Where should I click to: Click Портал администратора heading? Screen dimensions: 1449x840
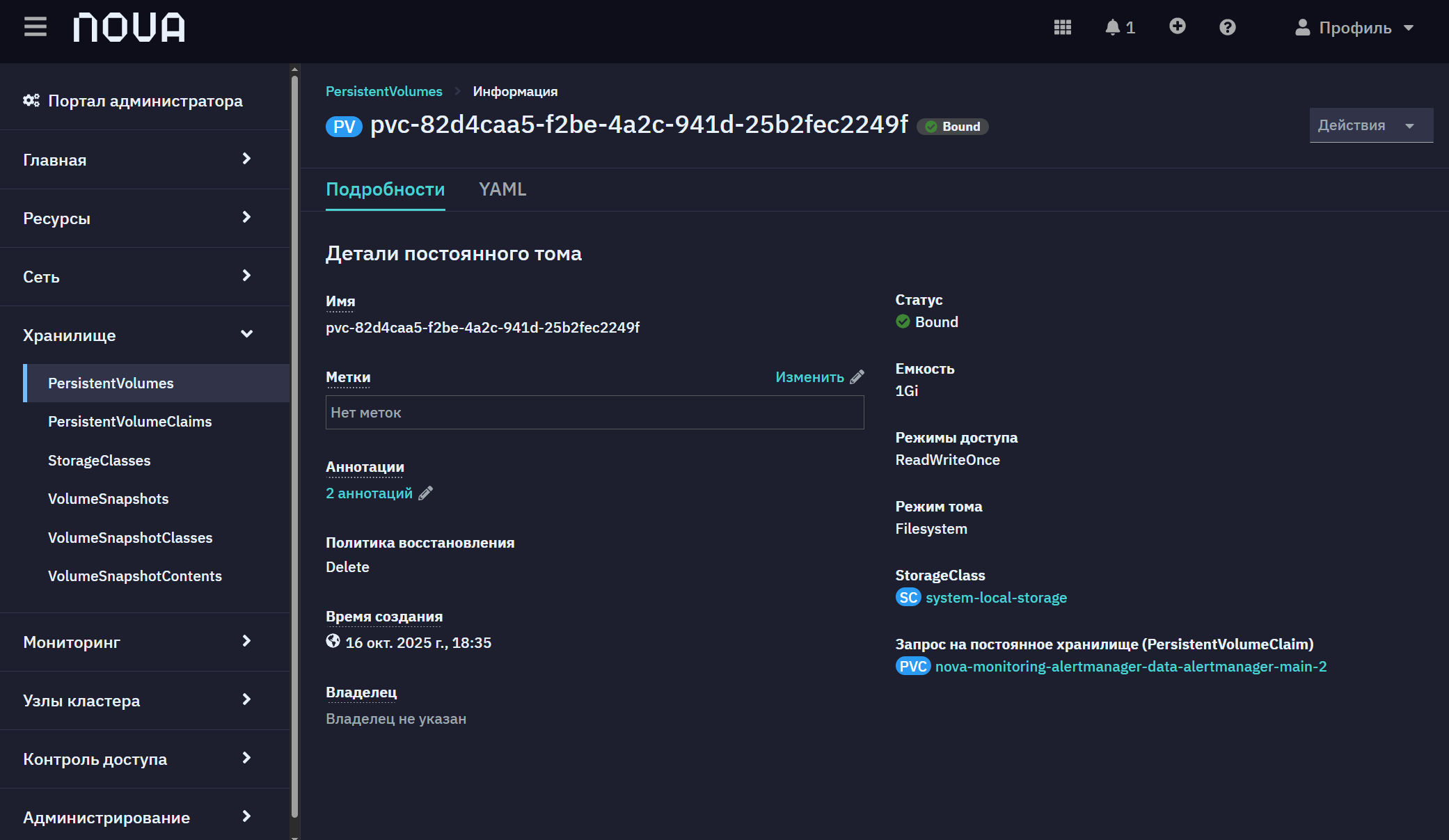coord(145,100)
